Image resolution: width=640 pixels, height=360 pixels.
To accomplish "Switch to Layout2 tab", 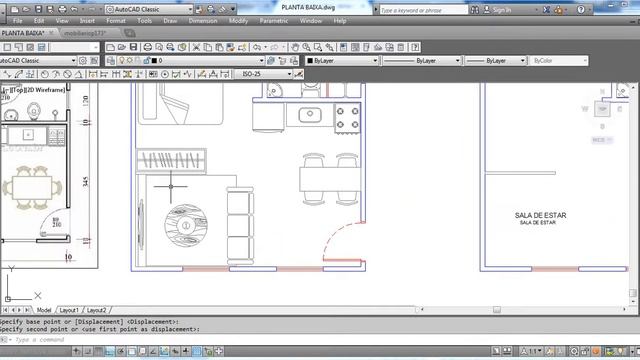I will click(x=96, y=310).
